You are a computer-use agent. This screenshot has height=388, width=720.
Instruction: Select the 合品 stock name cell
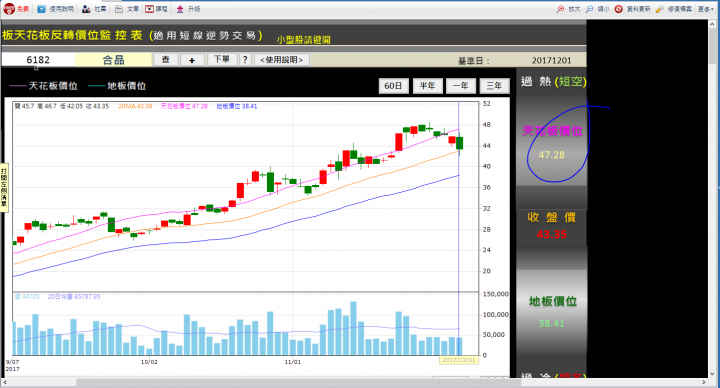click(x=113, y=60)
